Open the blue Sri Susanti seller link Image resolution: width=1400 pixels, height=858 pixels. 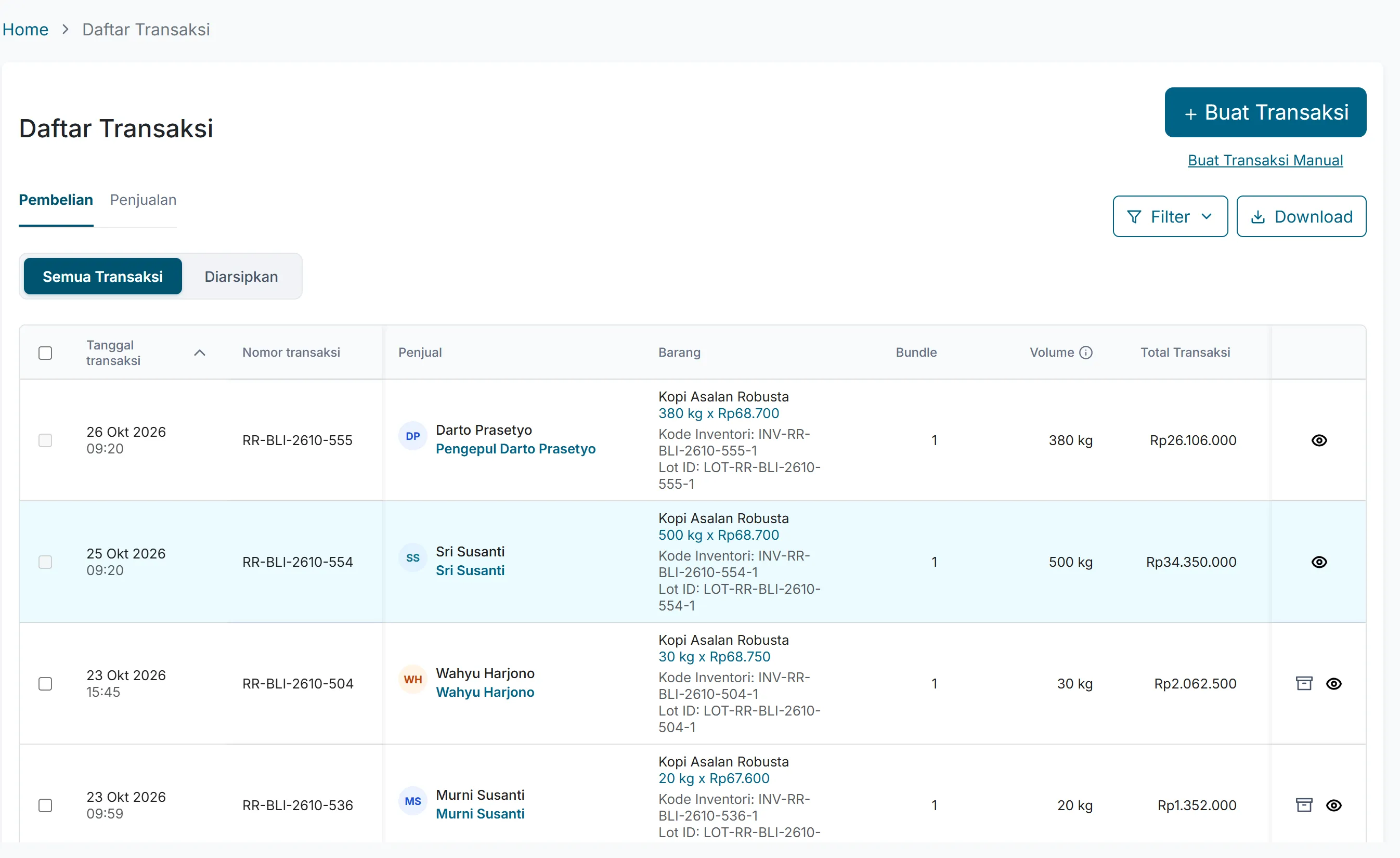(470, 570)
